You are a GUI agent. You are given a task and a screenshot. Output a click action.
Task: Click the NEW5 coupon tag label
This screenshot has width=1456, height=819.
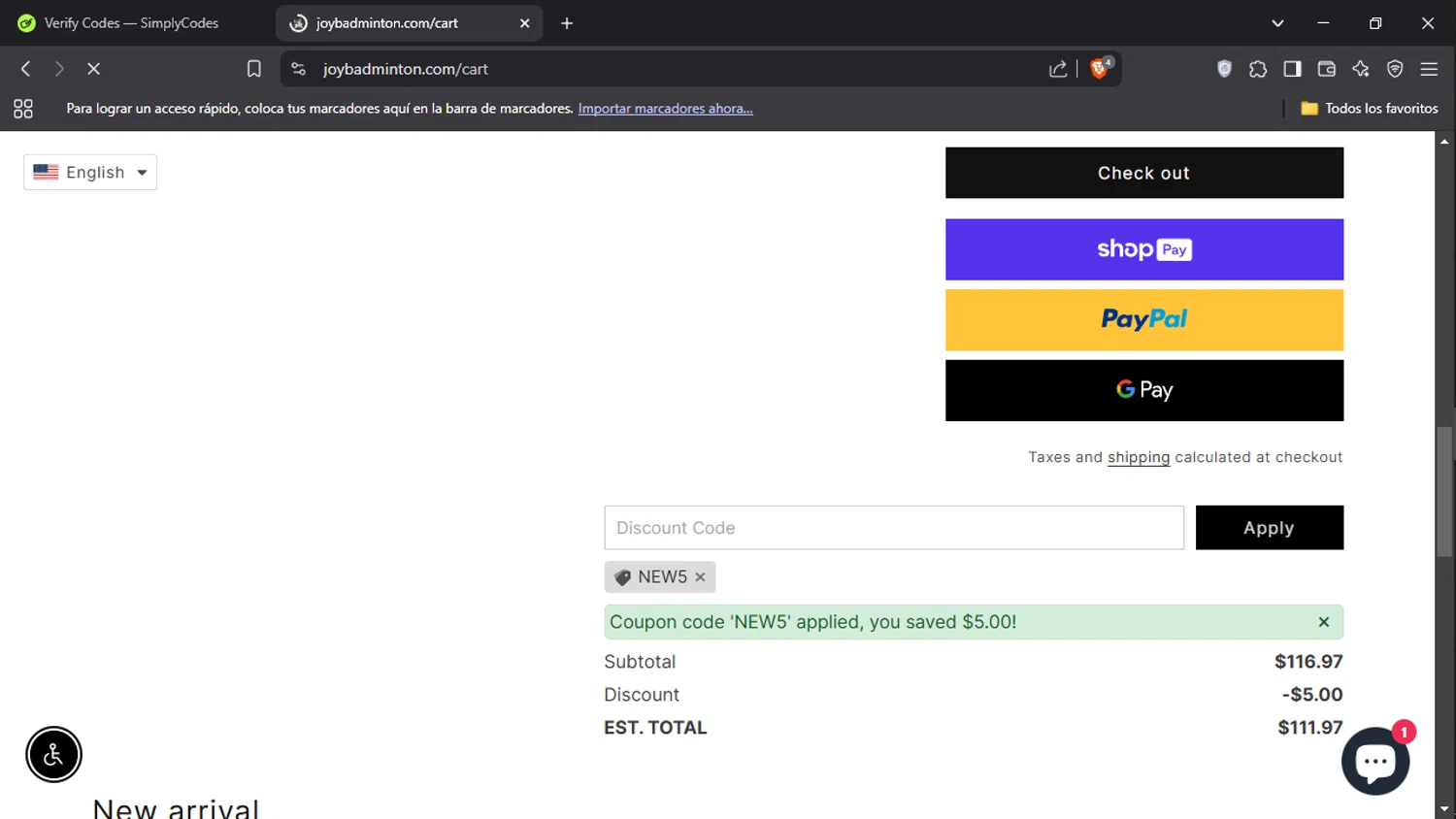tap(662, 577)
